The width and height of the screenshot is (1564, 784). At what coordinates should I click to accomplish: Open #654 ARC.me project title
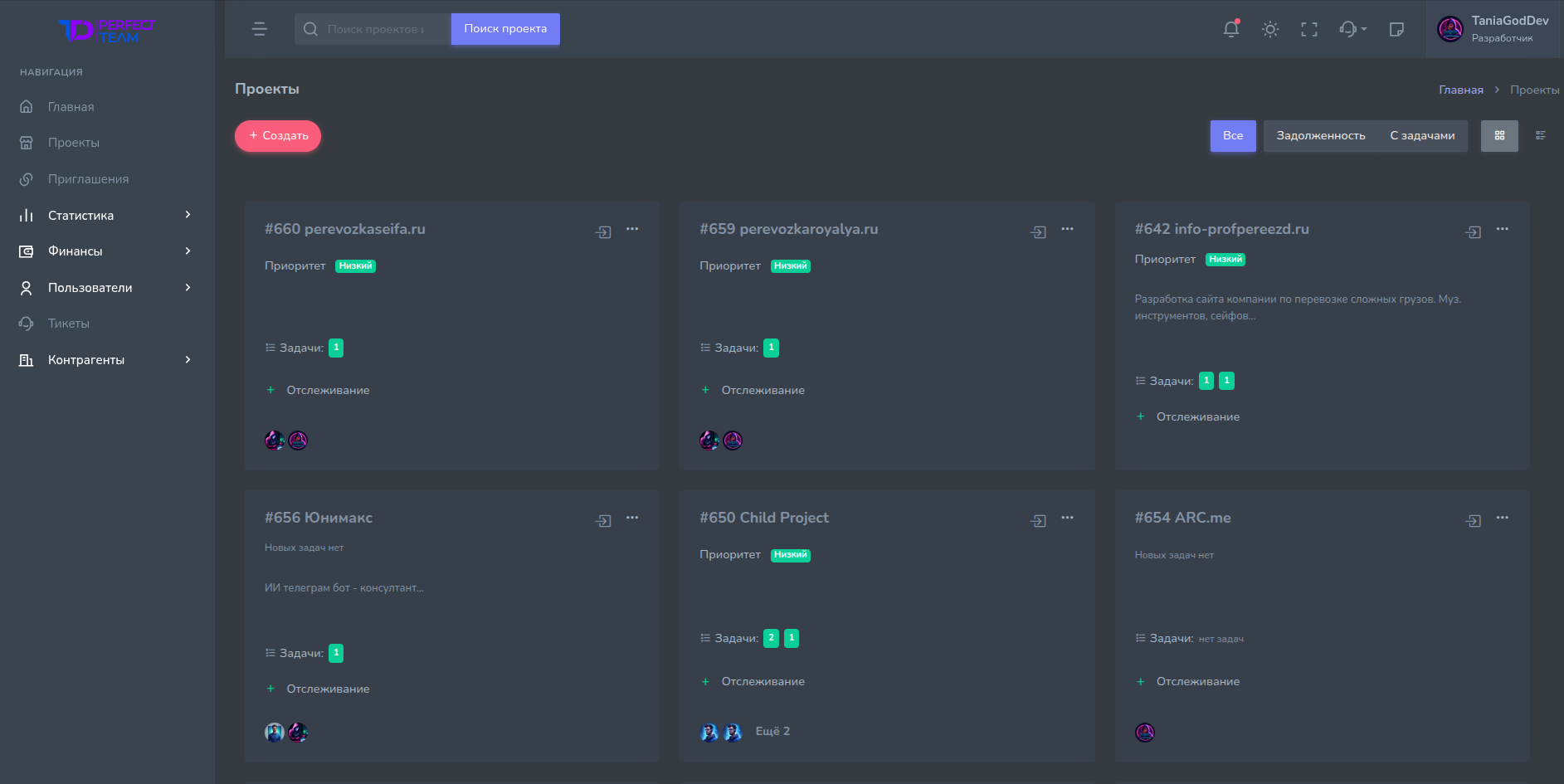pos(1183,518)
